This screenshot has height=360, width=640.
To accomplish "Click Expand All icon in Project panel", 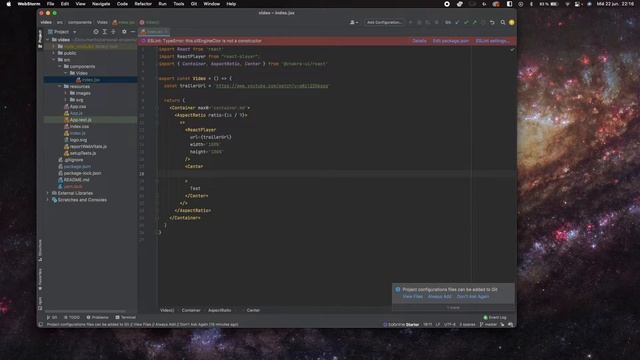I will 105,32.
